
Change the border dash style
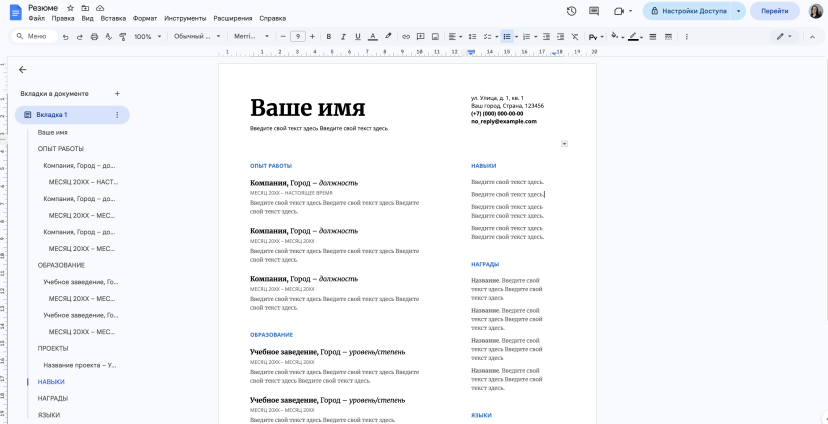pos(668,36)
